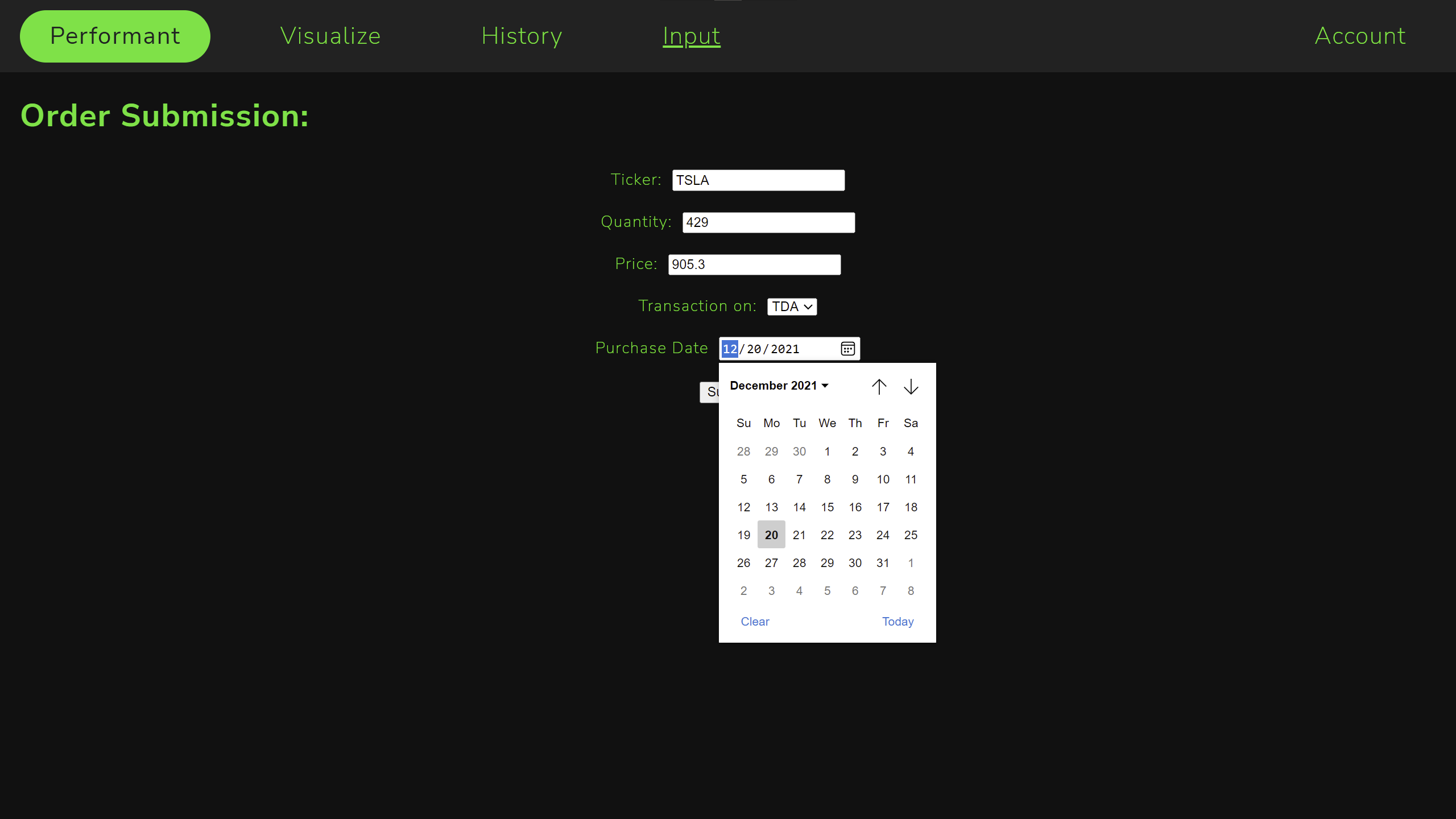Click the Performant logo button
The height and width of the screenshot is (819, 1456).
[115, 36]
